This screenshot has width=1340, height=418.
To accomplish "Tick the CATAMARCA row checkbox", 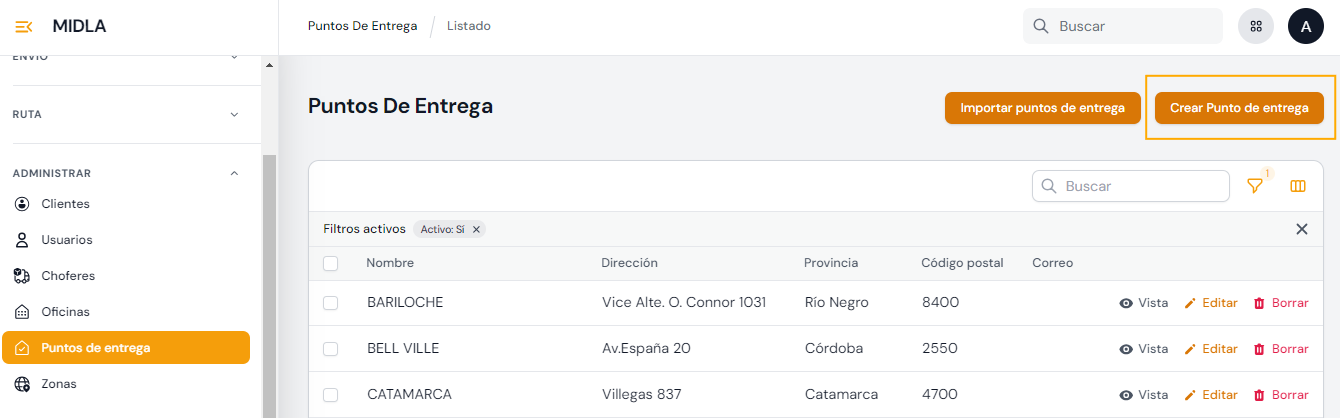I will [331, 395].
